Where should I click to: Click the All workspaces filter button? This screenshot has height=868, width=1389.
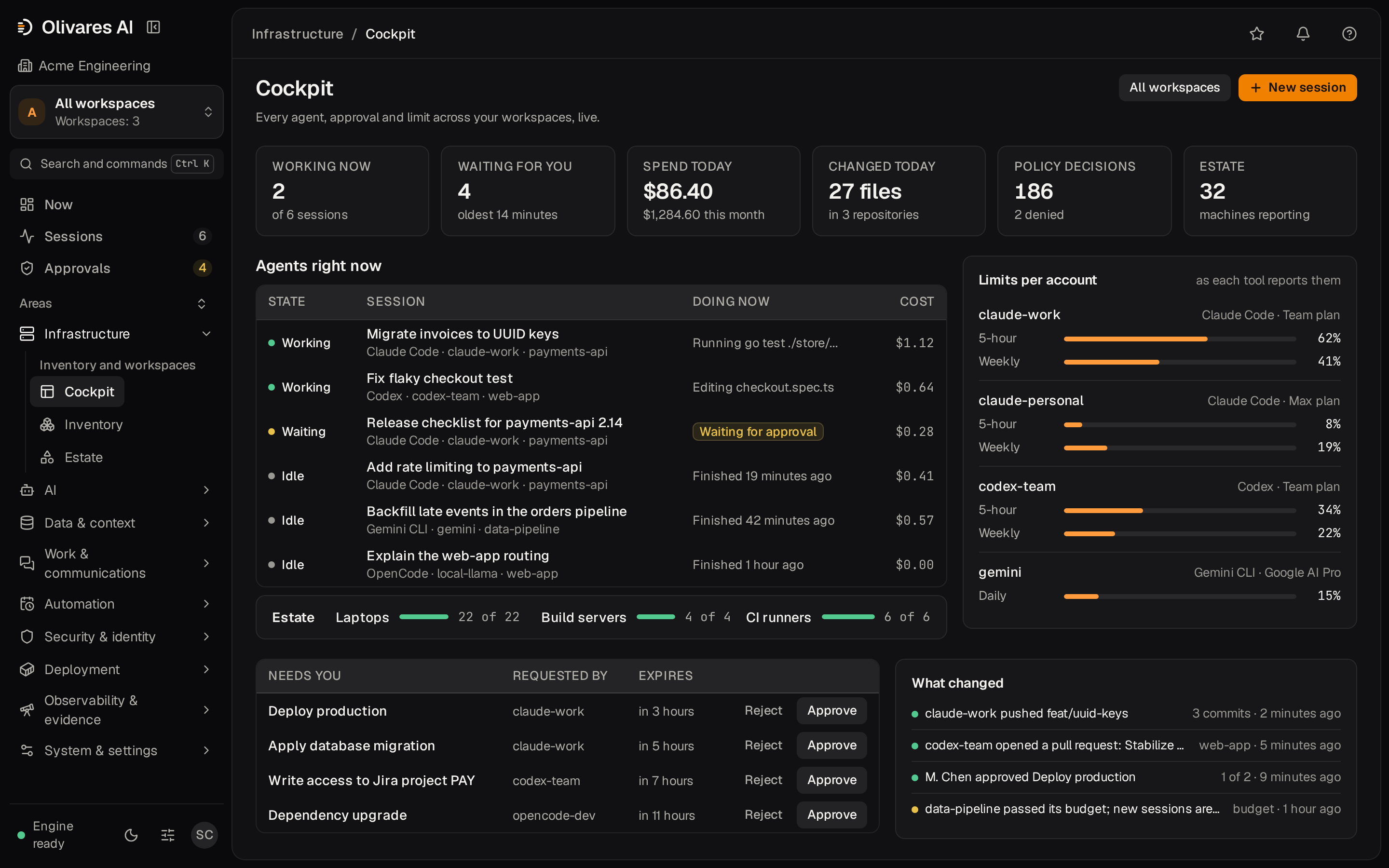1174,87
